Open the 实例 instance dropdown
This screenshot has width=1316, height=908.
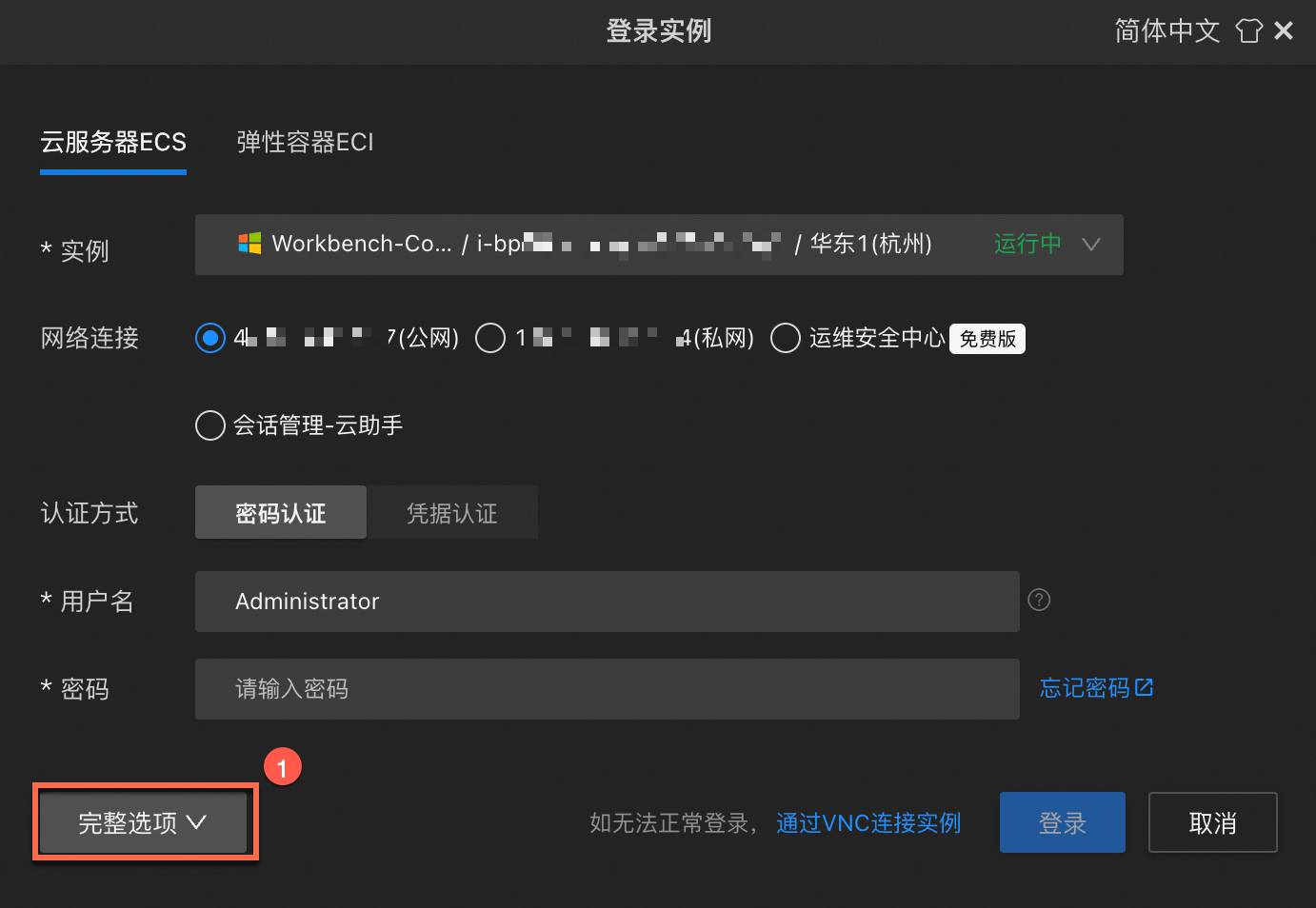pos(659,245)
